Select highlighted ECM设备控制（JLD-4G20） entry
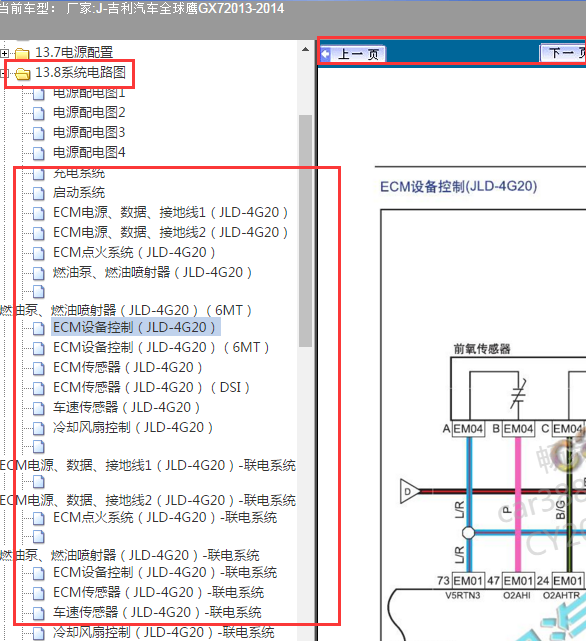 click(135, 327)
